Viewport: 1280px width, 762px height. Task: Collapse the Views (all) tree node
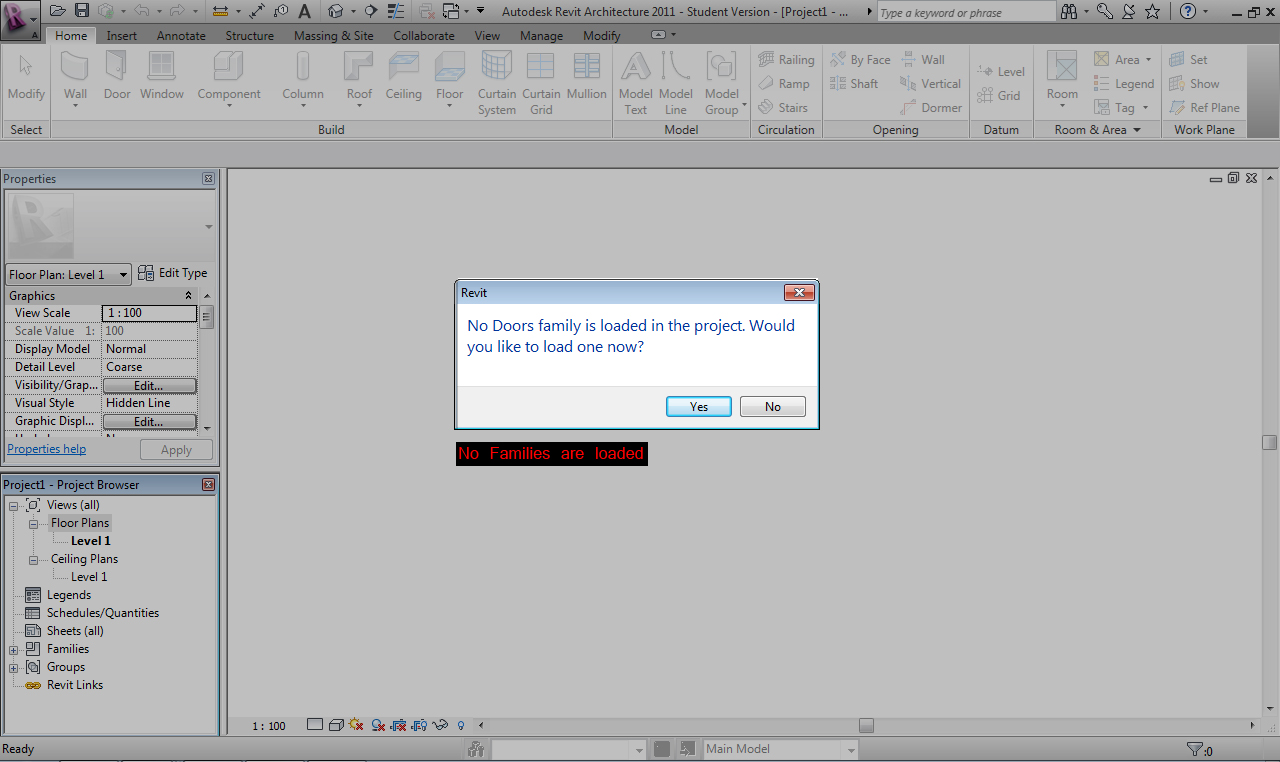14,506
